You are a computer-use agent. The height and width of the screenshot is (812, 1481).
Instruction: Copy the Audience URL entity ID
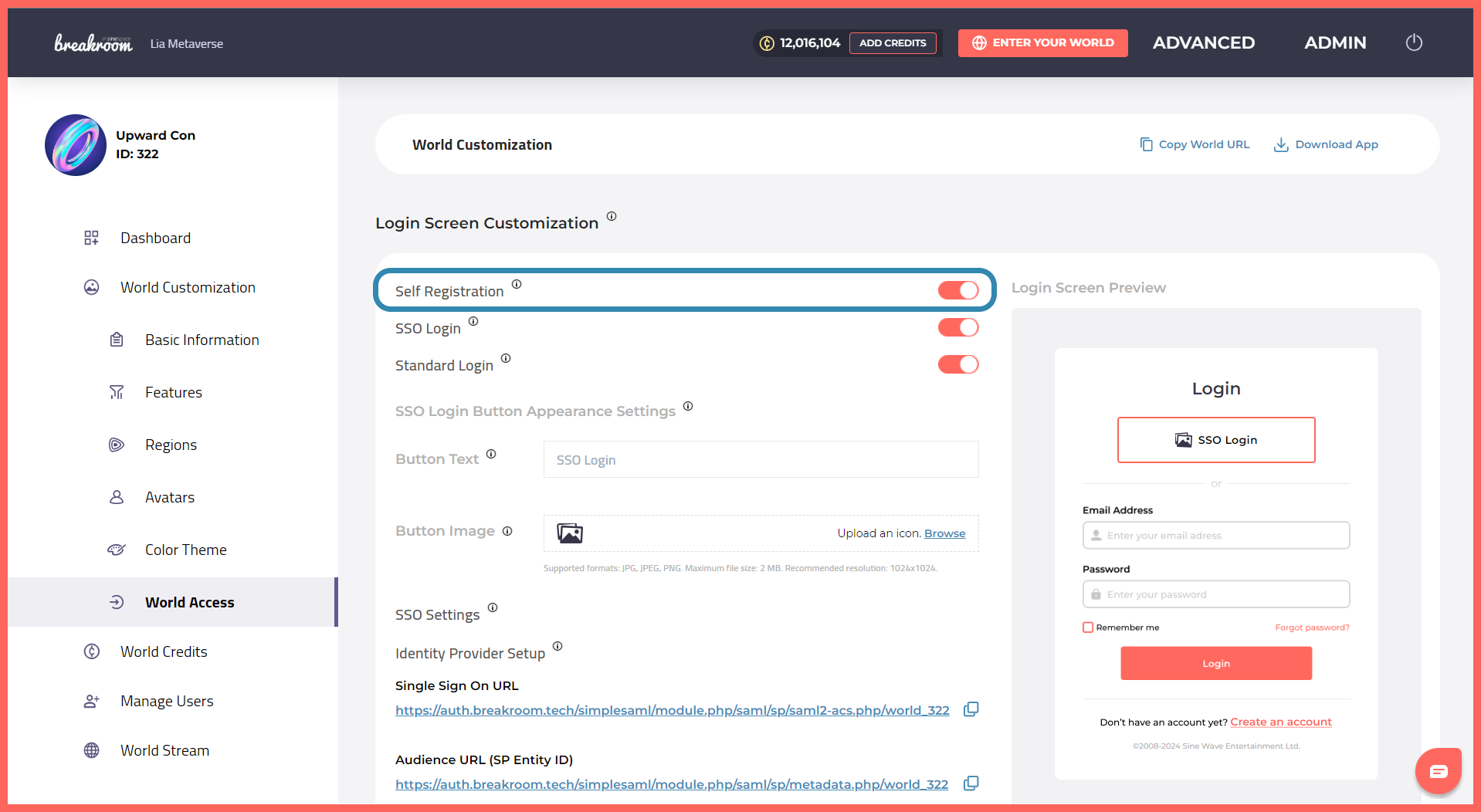coord(971,783)
